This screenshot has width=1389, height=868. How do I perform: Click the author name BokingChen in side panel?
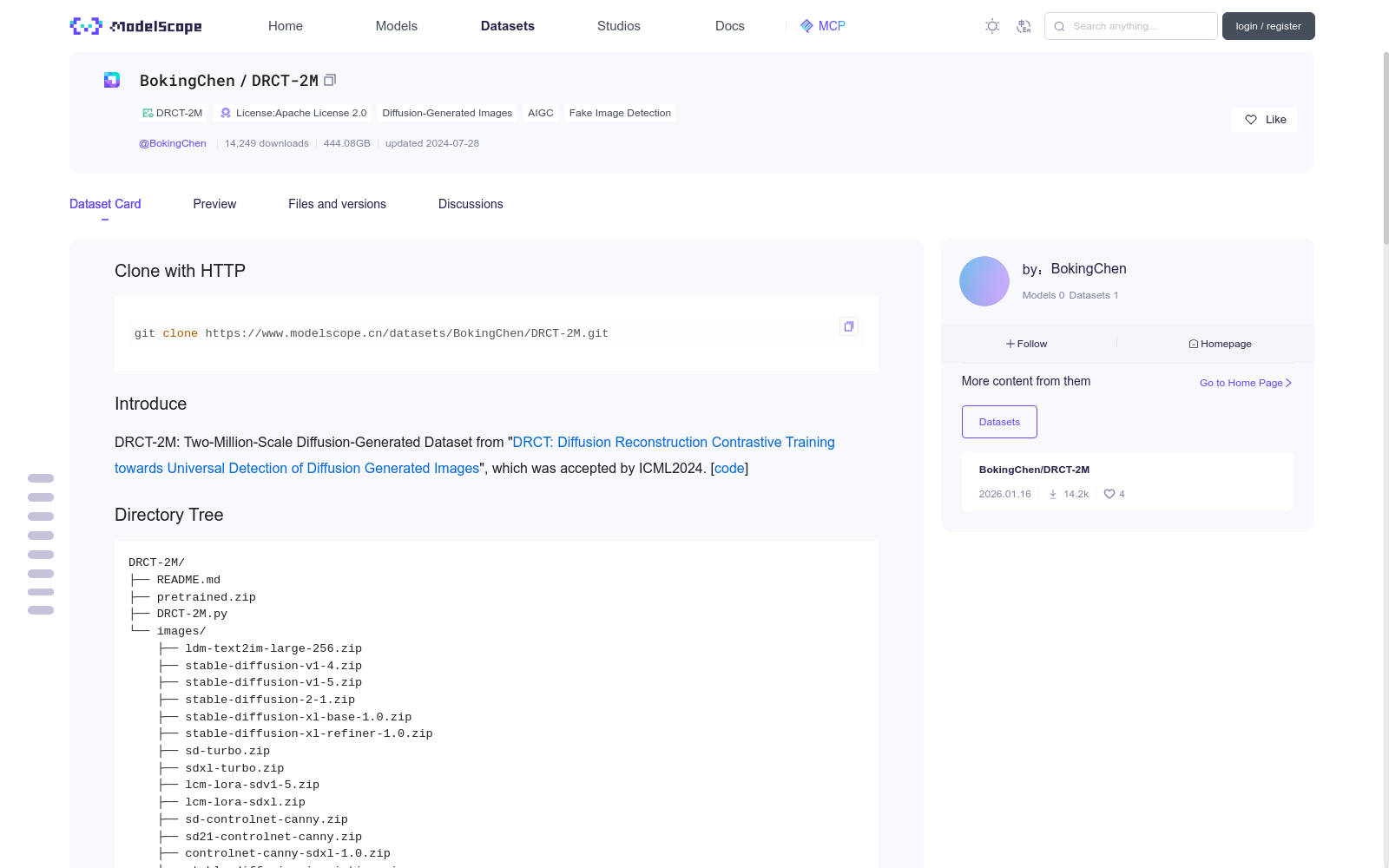(1089, 269)
